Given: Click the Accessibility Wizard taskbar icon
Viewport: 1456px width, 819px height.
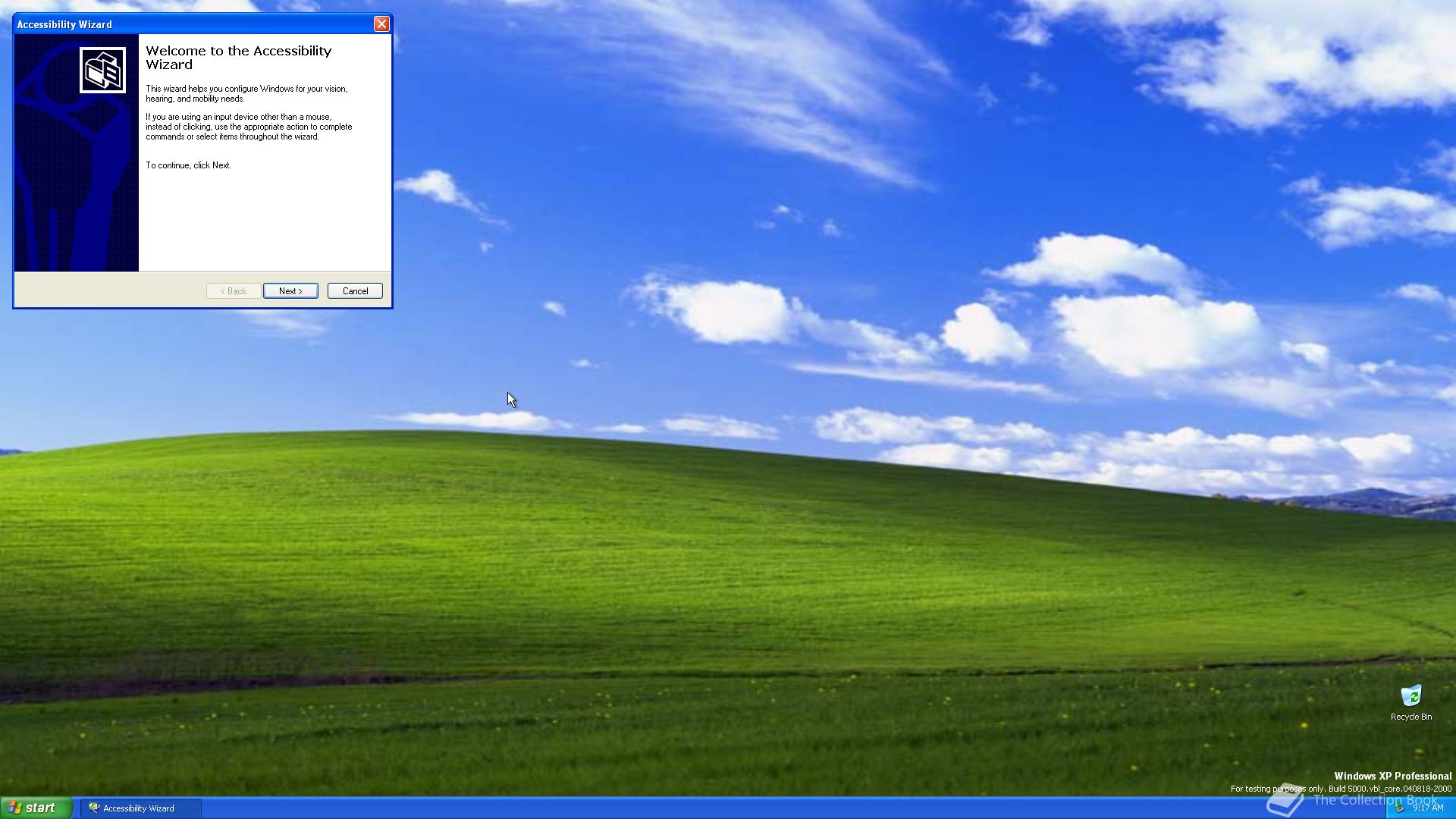Looking at the screenshot, I should coord(94,808).
